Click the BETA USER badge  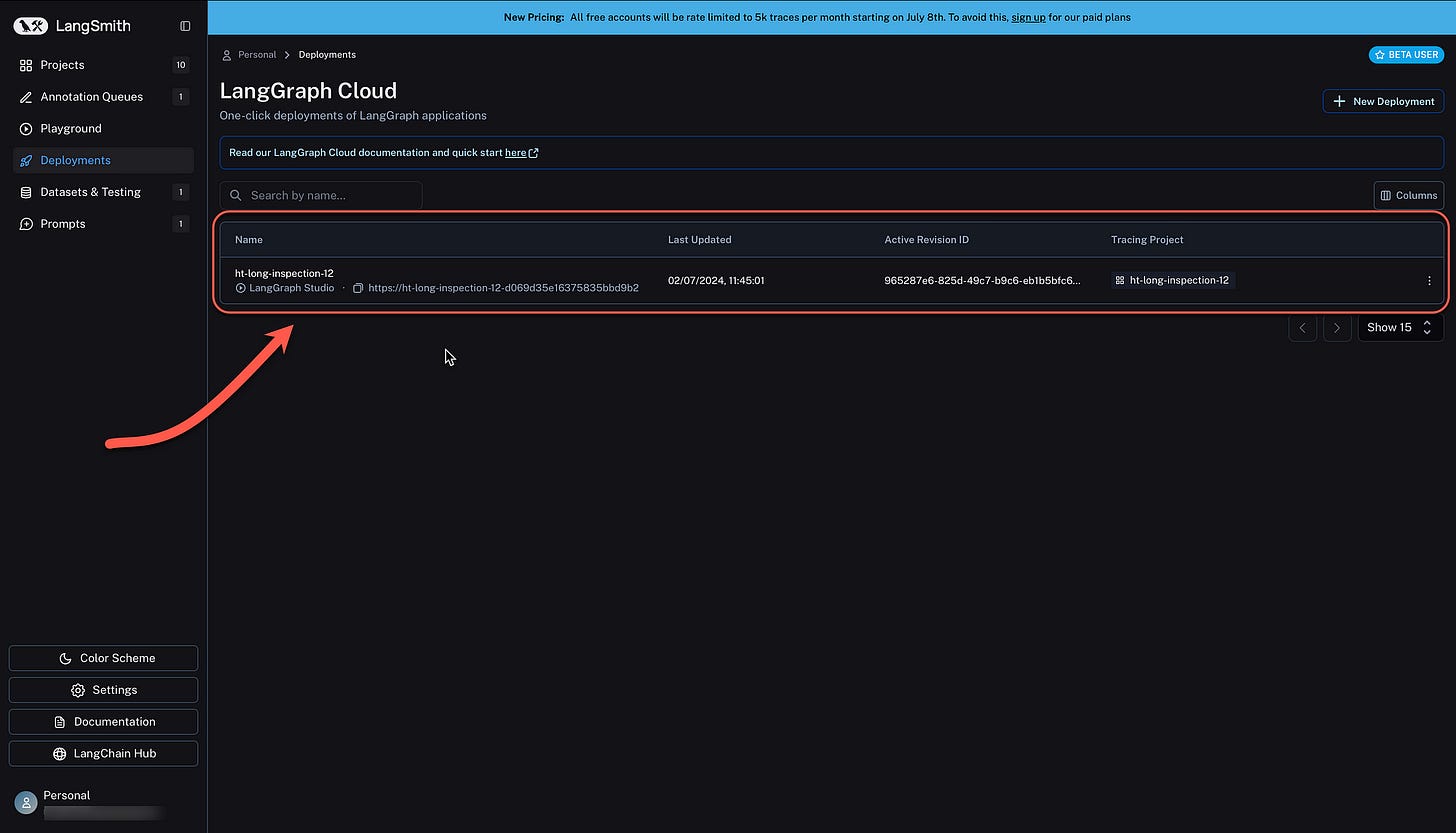coord(1406,55)
